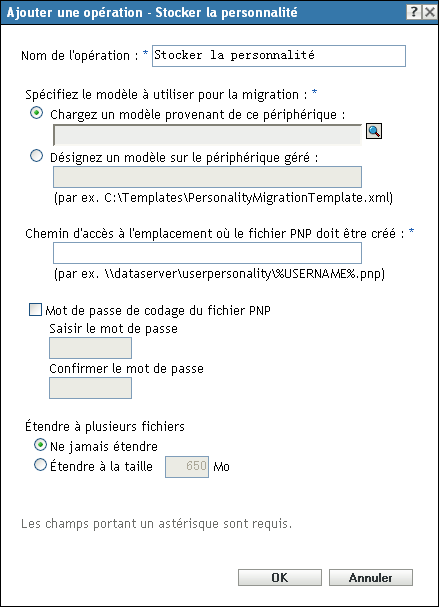The height and width of the screenshot is (607, 439).
Task: Click the 'Saisir le mot de passe' field
Action: [90, 348]
